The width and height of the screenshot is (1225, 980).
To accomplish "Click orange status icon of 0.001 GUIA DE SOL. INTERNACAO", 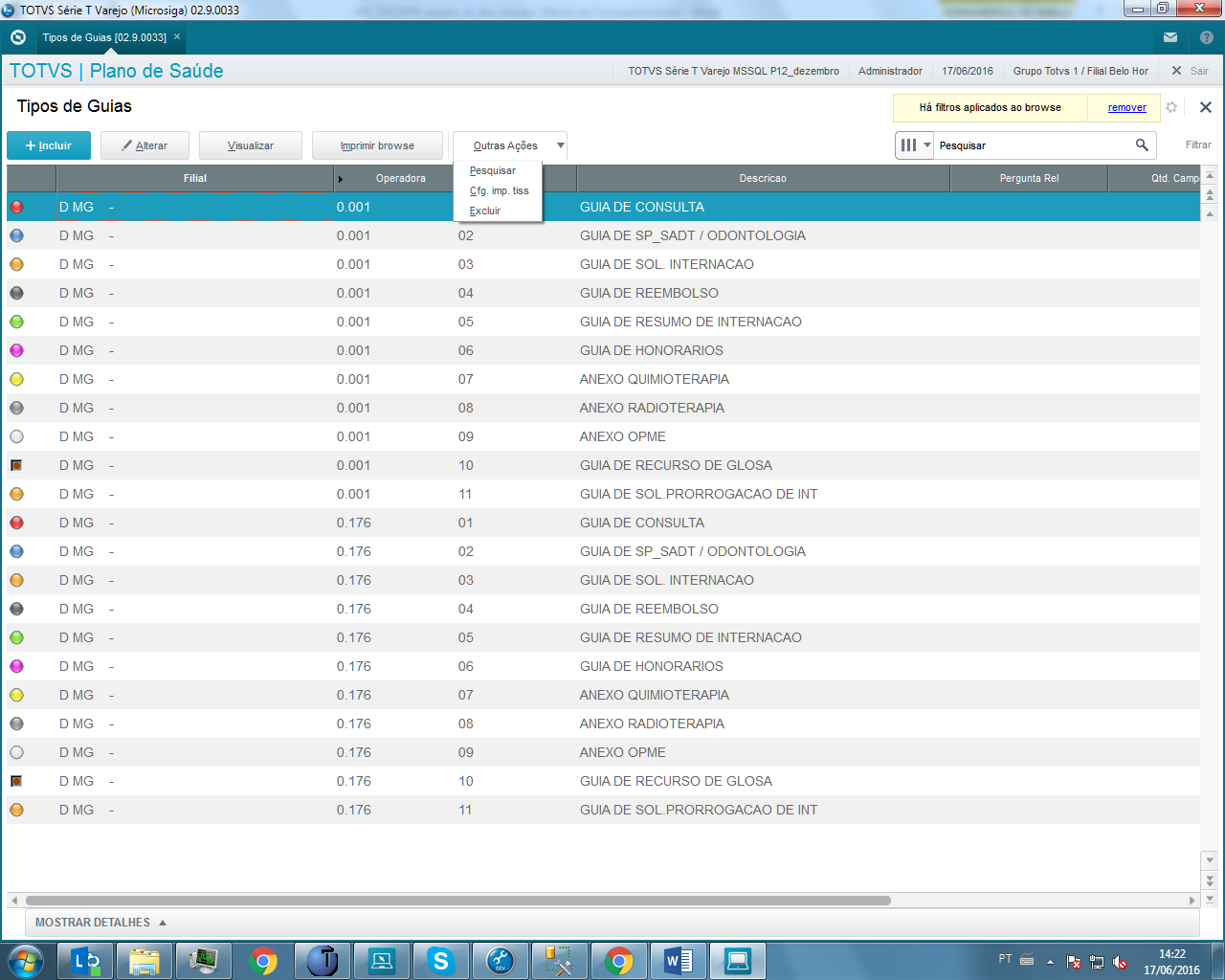I will pos(16,264).
